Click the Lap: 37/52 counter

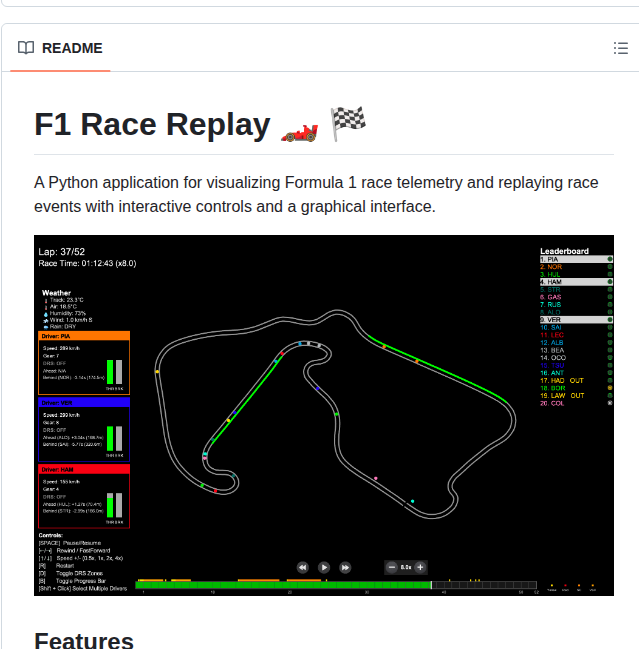click(61, 252)
